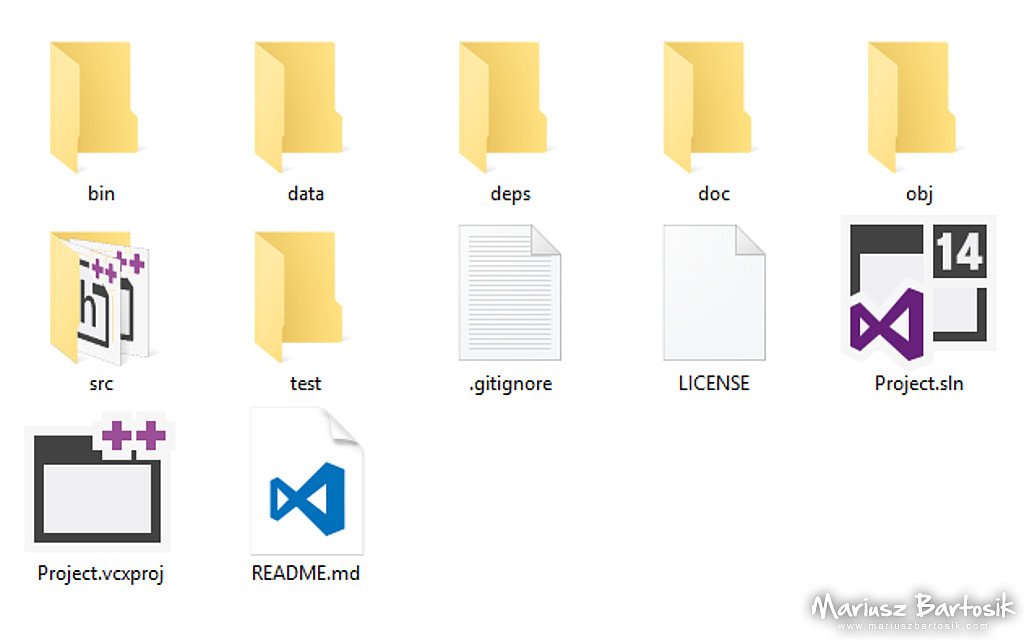1024x640 pixels.
Task: Select the src folder with C++ header previews
Action: (99, 297)
